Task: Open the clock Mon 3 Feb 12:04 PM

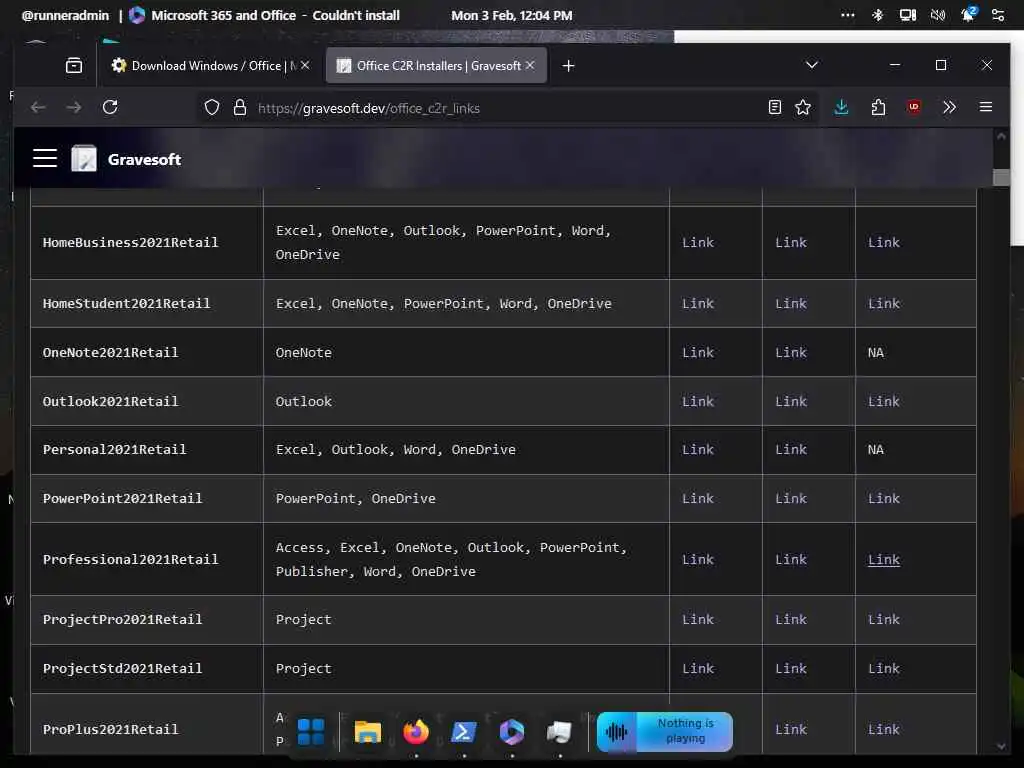Action: click(x=511, y=15)
